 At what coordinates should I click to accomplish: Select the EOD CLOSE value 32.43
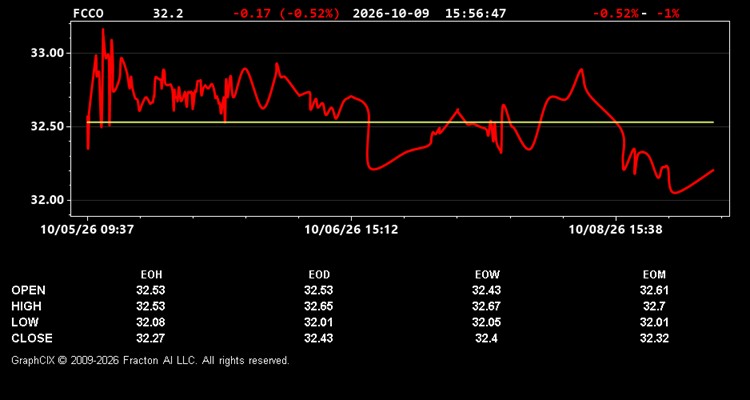[x=319, y=338]
